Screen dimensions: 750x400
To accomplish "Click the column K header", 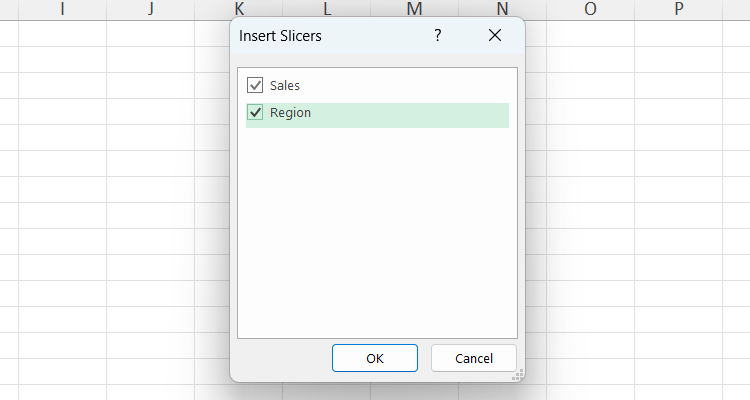I will click(238, 9).
